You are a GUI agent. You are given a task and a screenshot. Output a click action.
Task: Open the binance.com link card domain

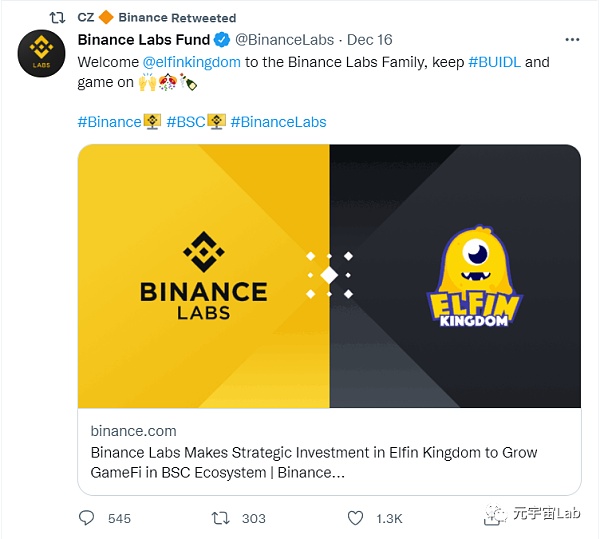[x=133, y=431]
